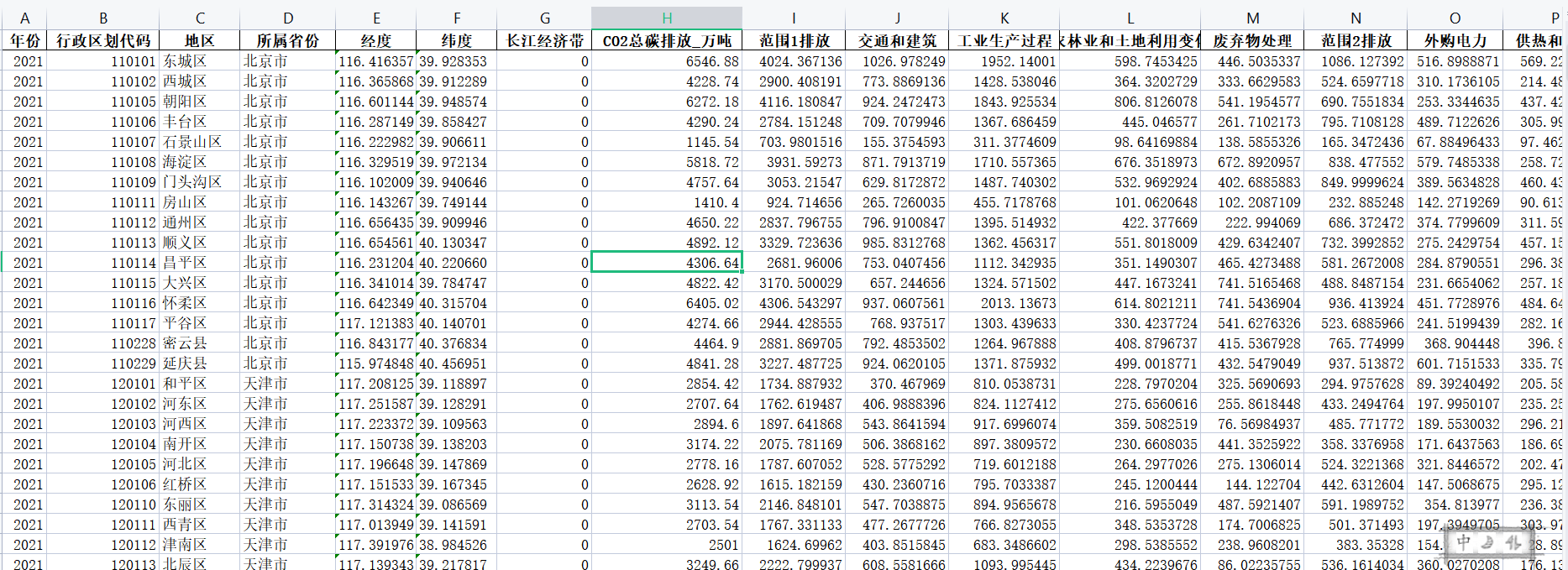Select latitude cell 40.456951
The height and width of the screenshot is (570, 1568).
(x=457, y=363)
